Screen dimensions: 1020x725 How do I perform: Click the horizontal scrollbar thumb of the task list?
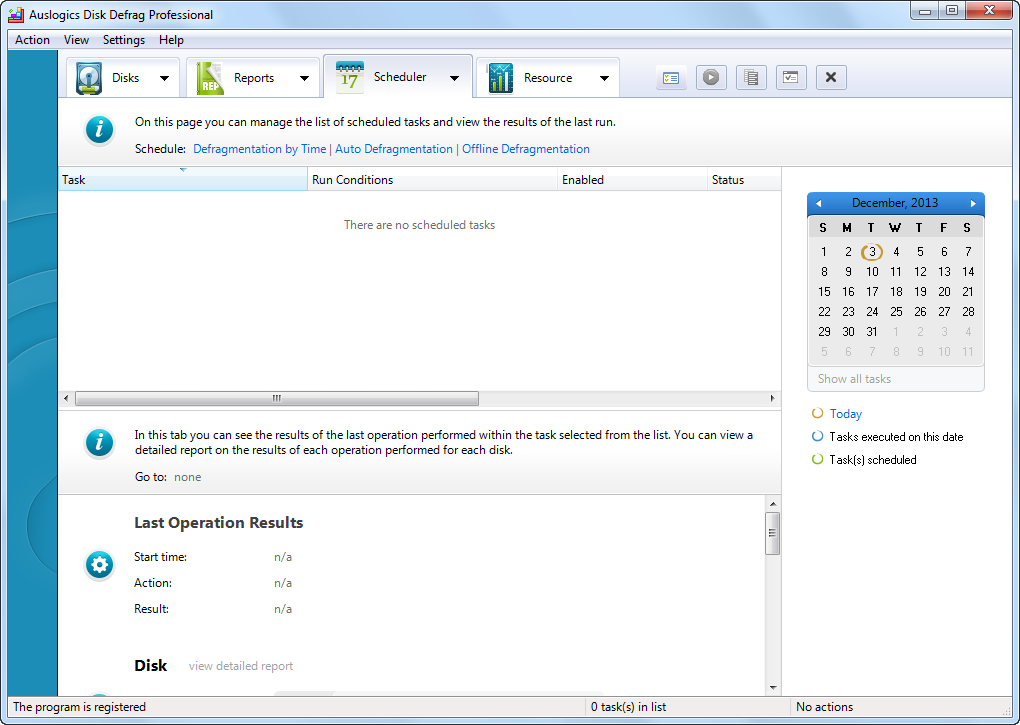(277, 398)
